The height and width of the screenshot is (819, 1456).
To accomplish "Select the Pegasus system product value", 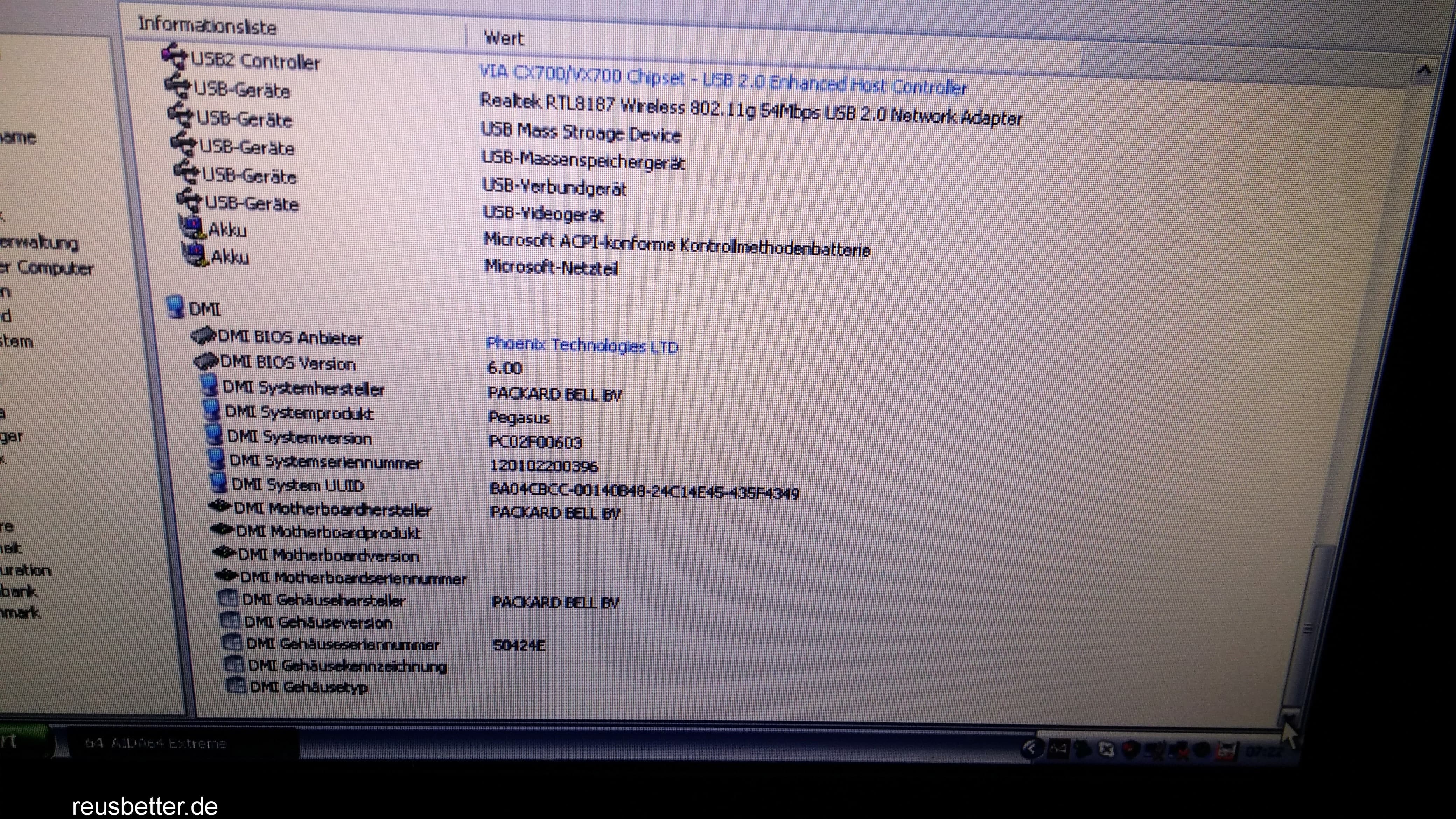I will click(519, 418).
